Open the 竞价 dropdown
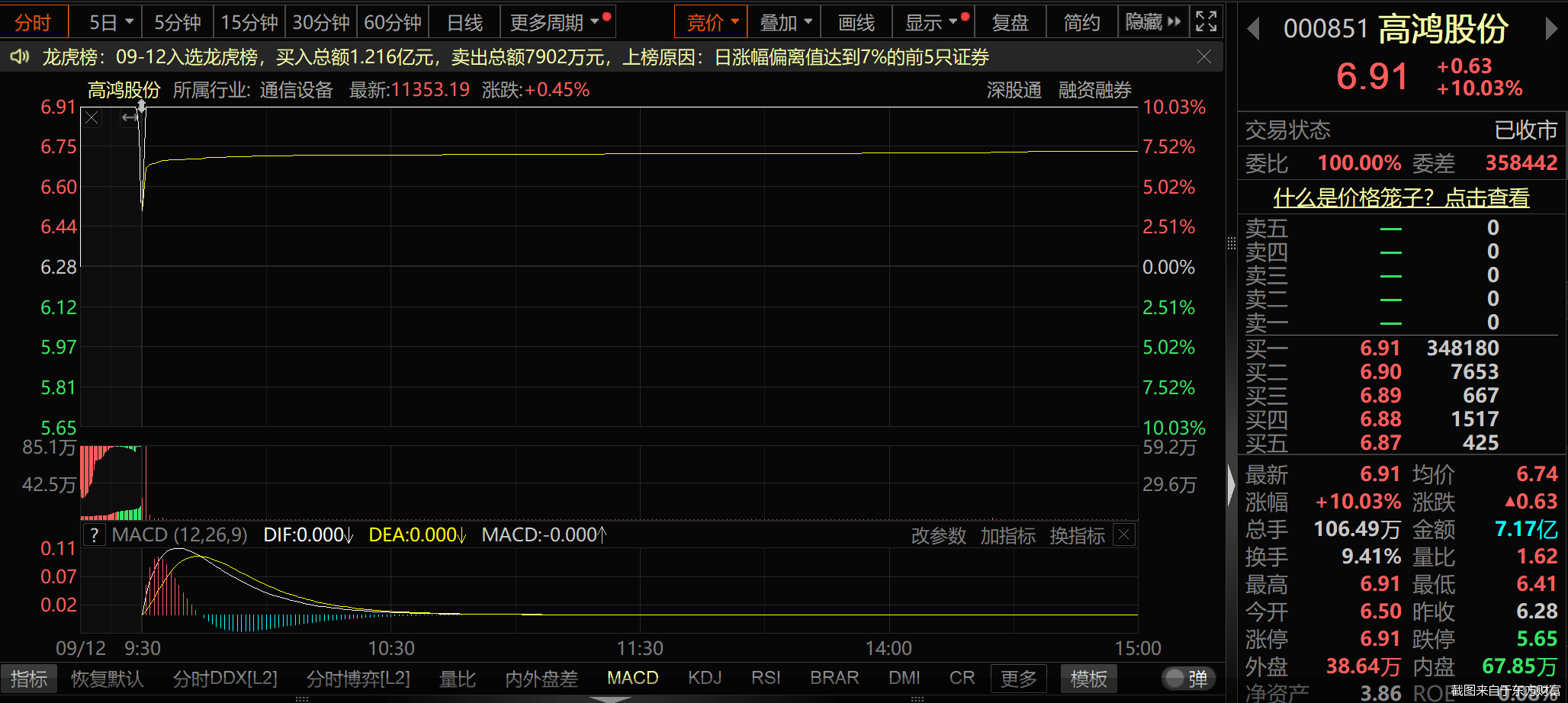The height and width of the screenshot is (703, 1568). [x=711, y=23]
